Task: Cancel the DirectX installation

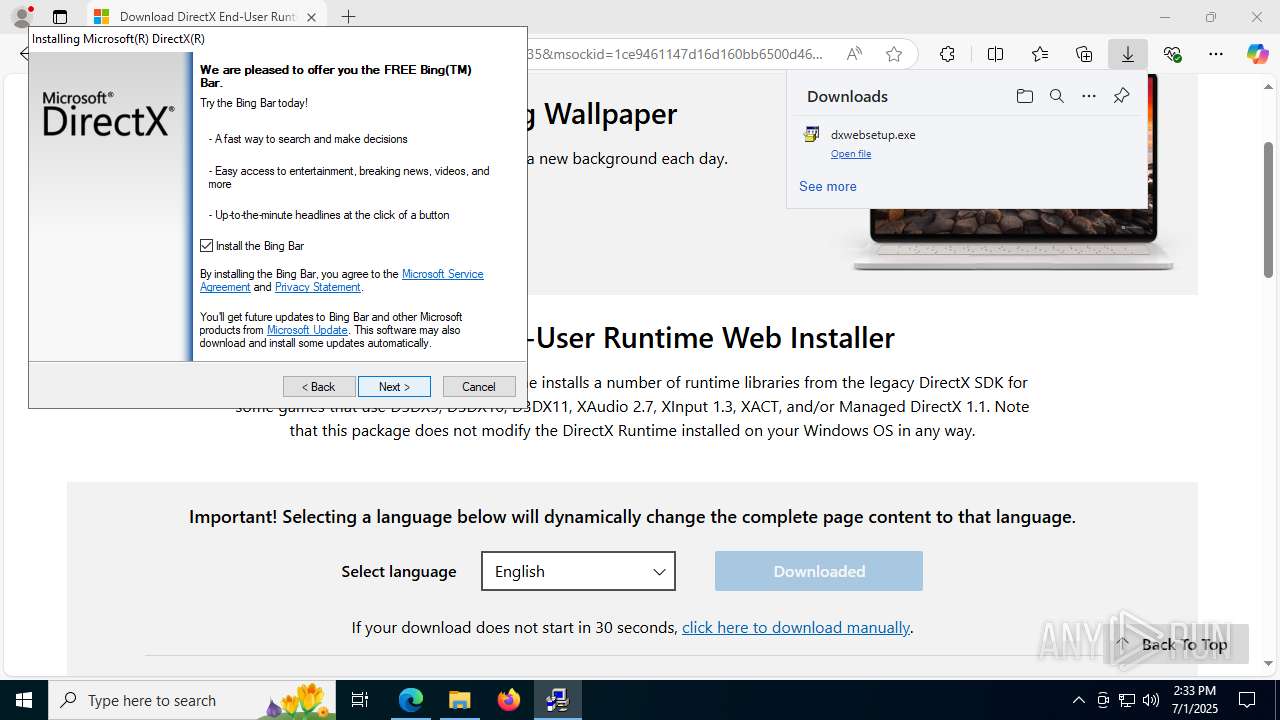Action: pos(479,386)
